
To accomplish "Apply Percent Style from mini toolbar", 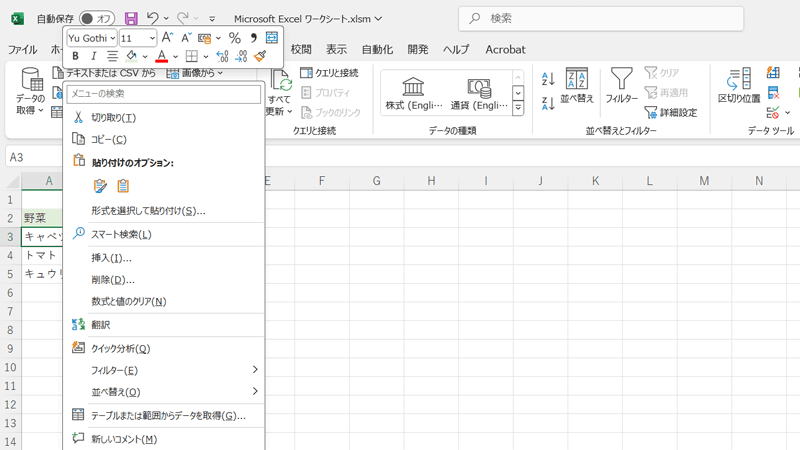I will pyautogui.click(x=235, y=38).
